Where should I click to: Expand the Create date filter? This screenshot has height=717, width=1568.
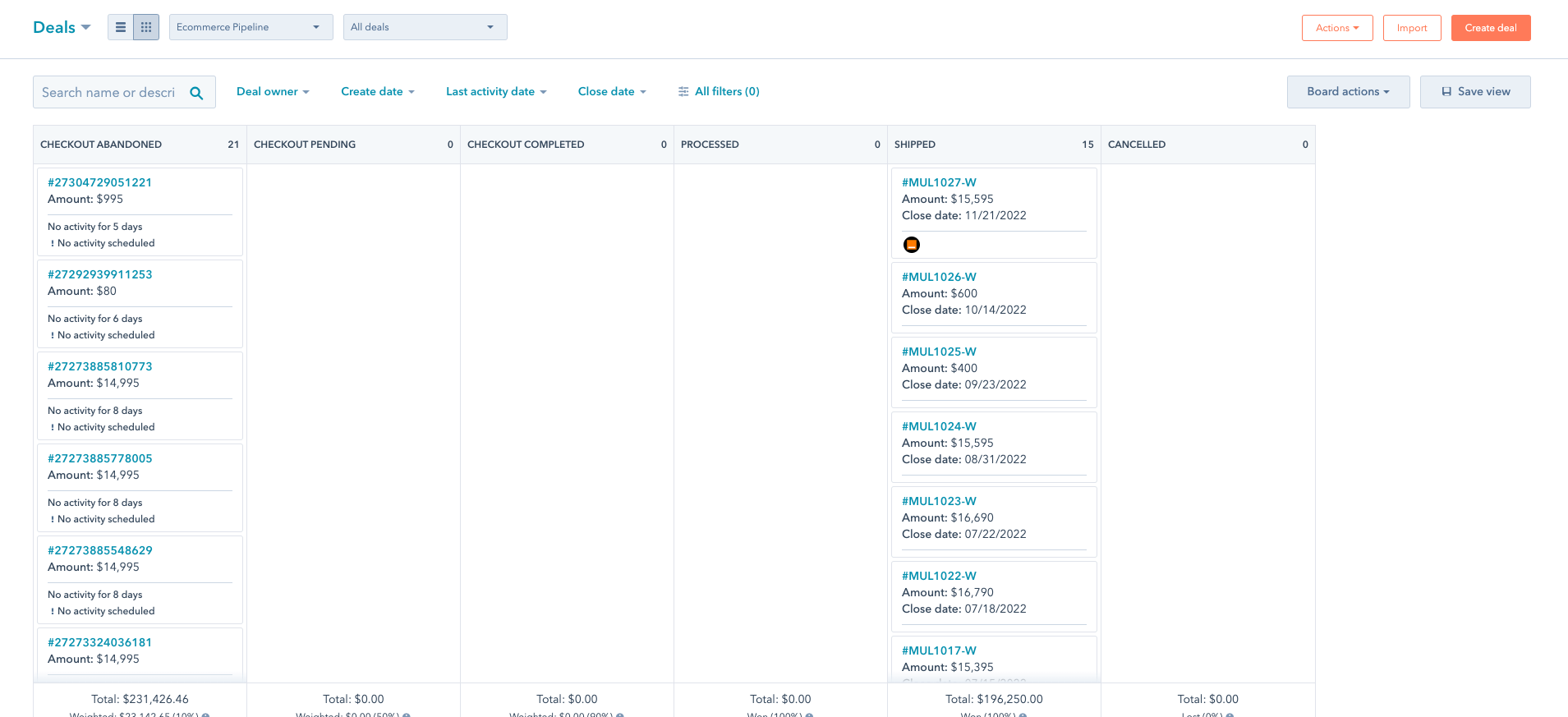click(x=378, y=91)
